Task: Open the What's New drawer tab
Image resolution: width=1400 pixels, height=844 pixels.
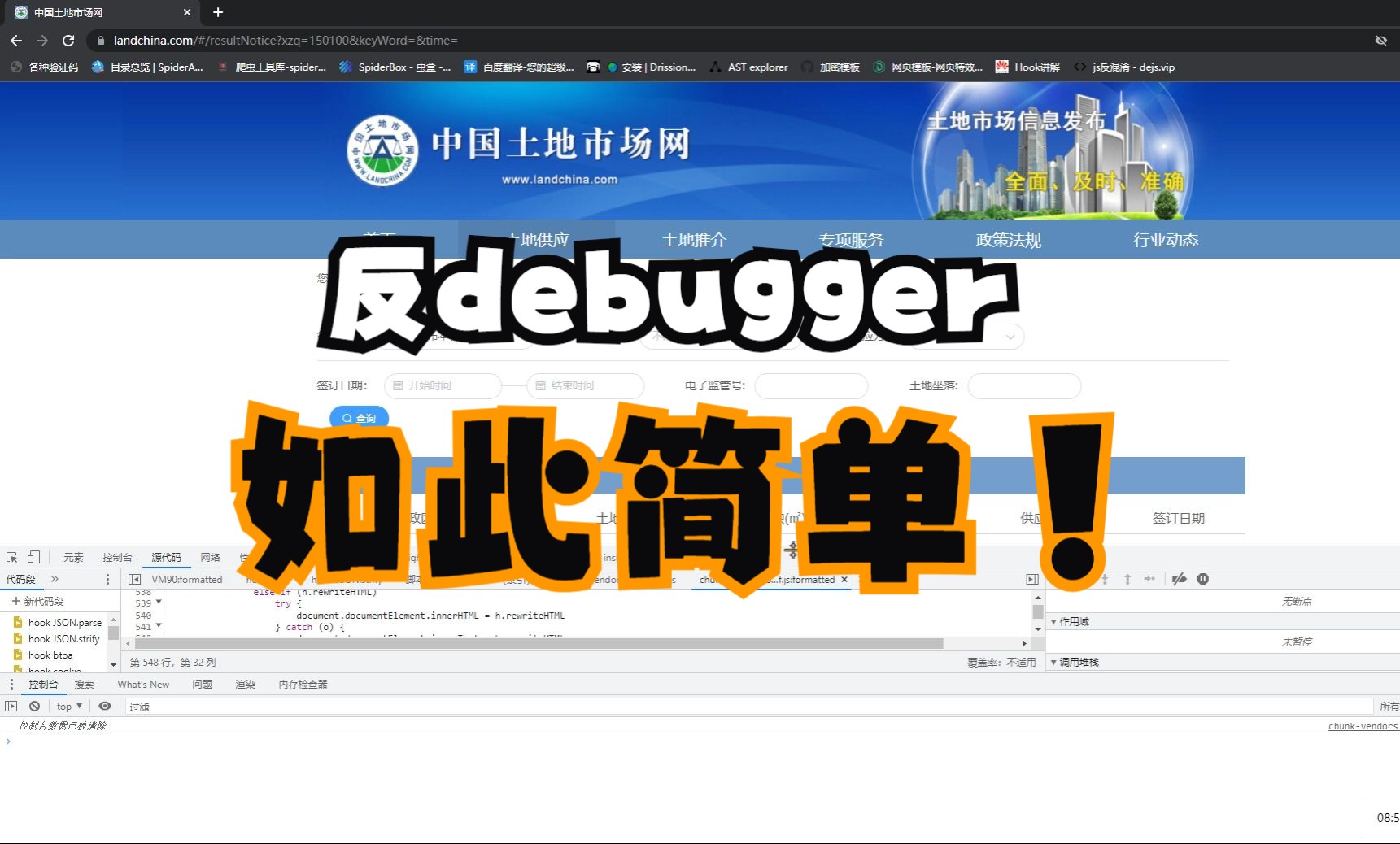Action: coord(143,685)
